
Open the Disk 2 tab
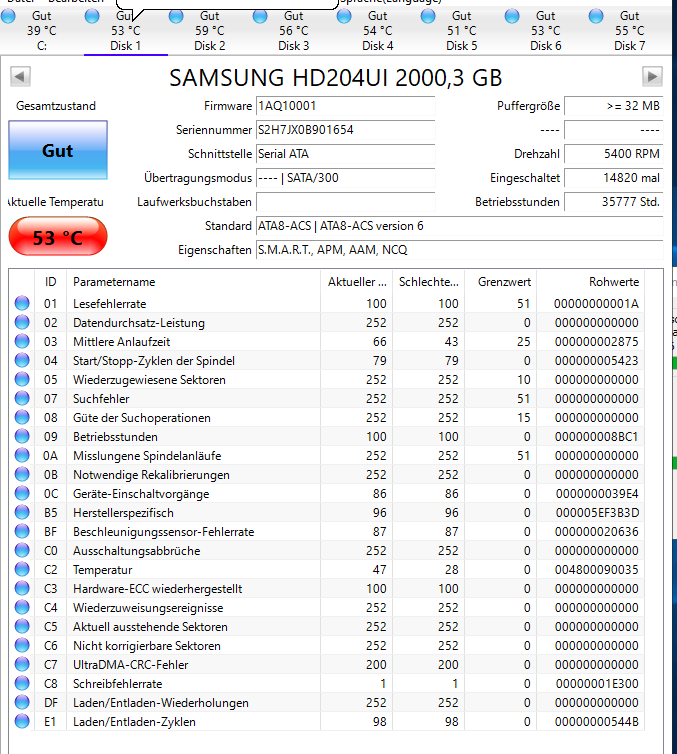(210, 31)
